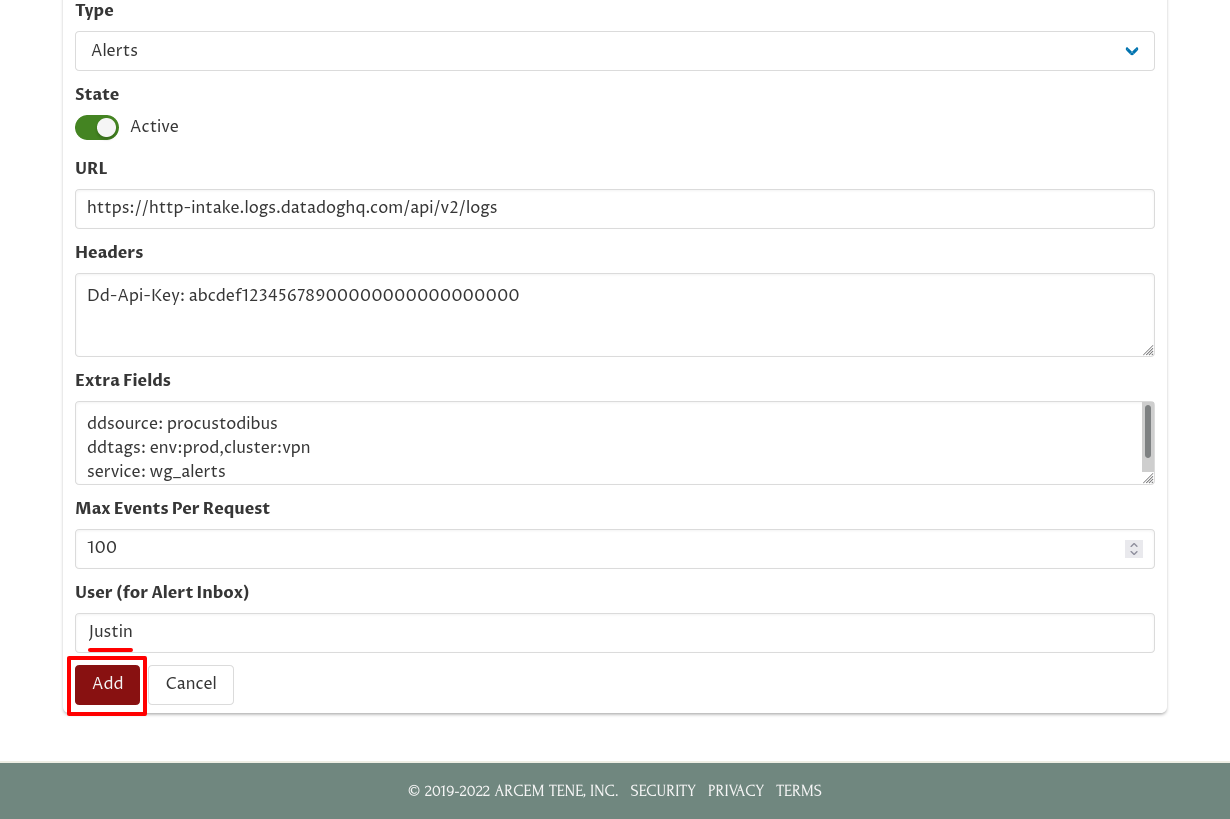This screenshot has height=819, width=1230.
Task: Click the Headers textarea resize handle
Action: (x=1148, y=350)
